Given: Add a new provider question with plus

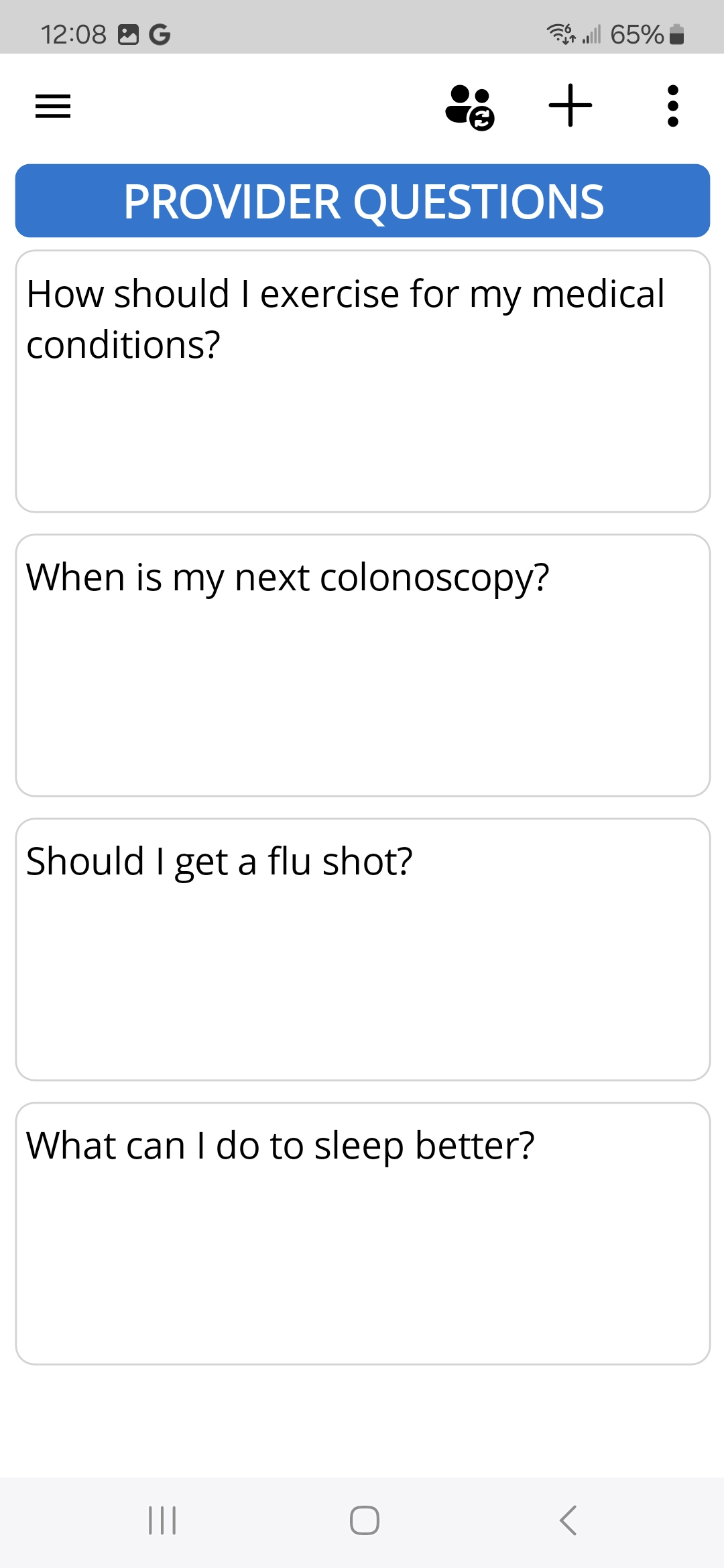Looking at the screenshot, I should pyautogui.click(x=570, y=105).
